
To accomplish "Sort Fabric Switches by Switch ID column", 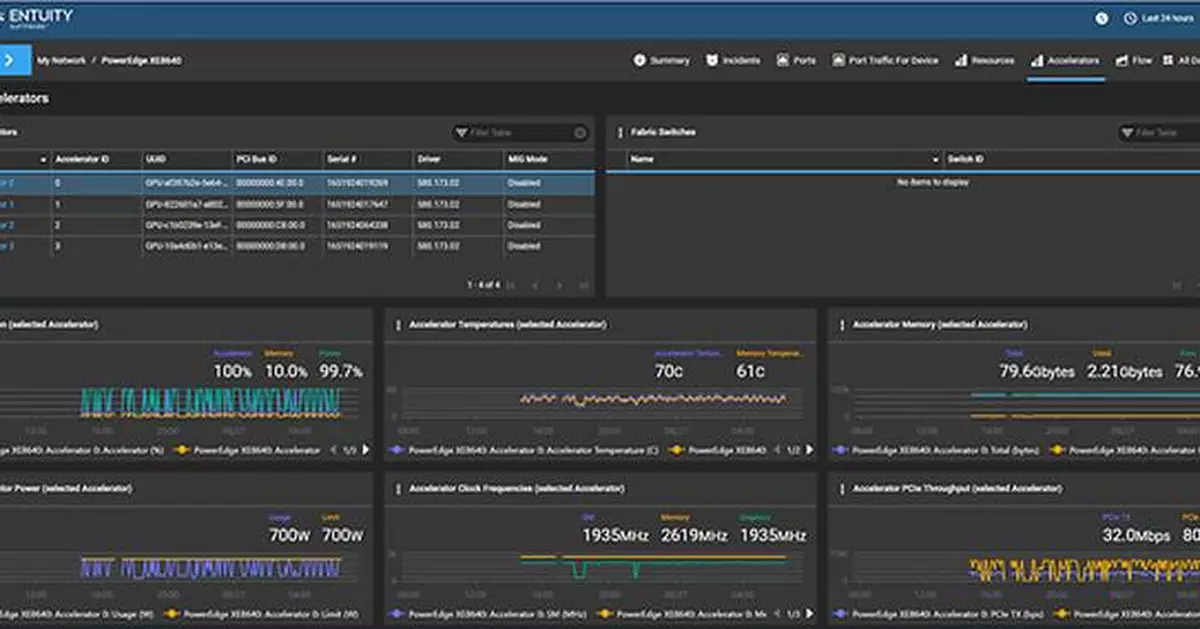I will 1071,159.
